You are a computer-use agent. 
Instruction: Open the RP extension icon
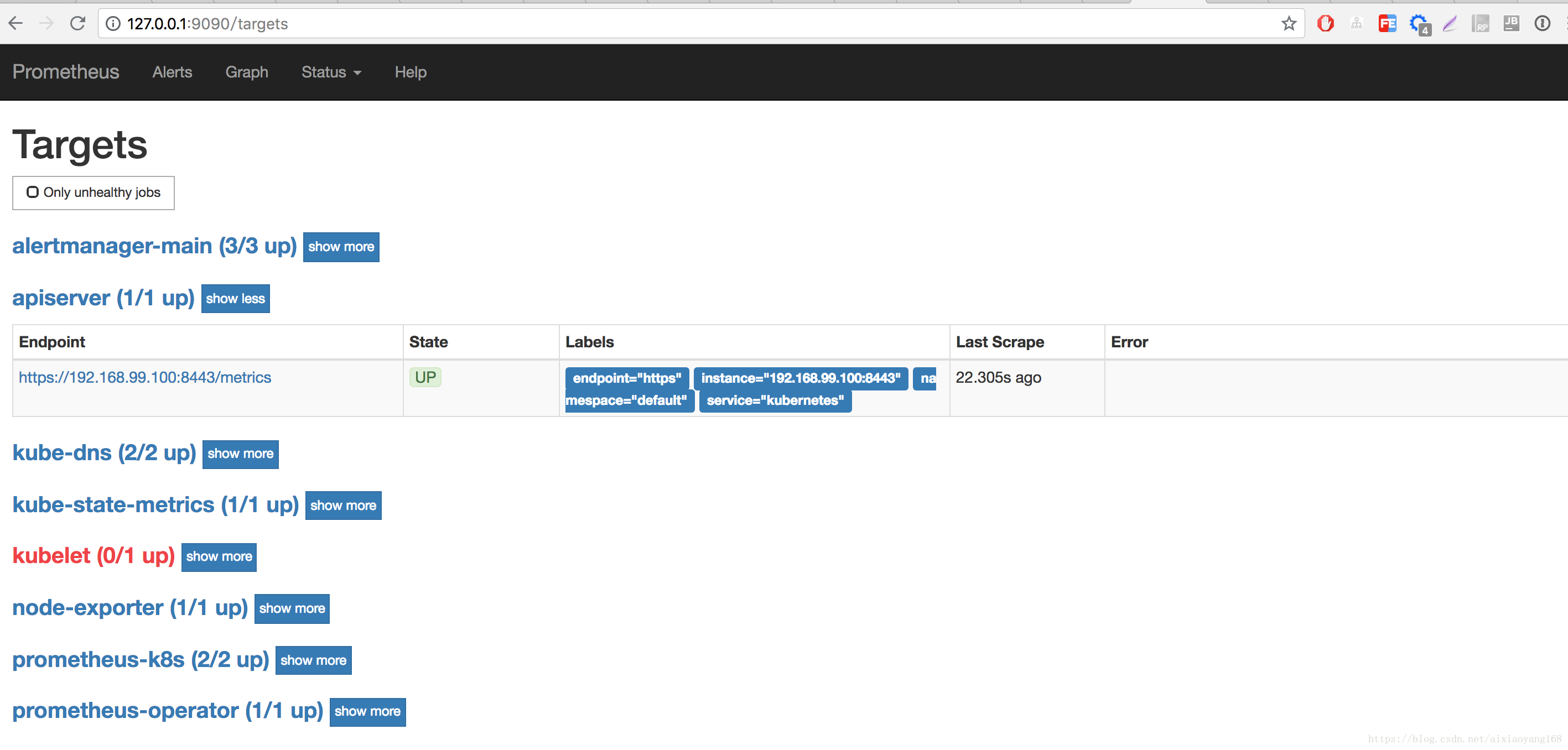pos(1481,24)
